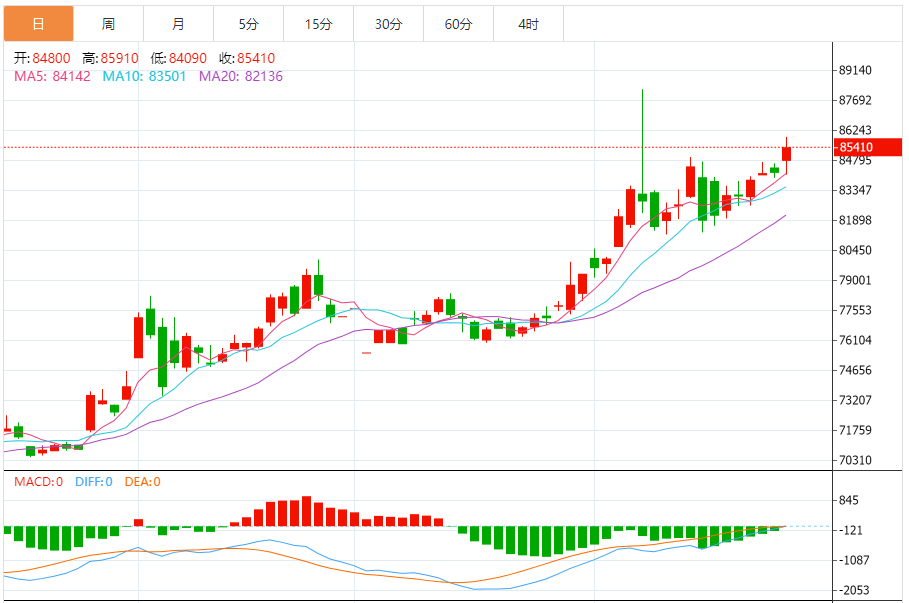Viewport: 909px width, 603px height.
Task: Click the MACD:0 indicator label
Action: tap(38, 482)
